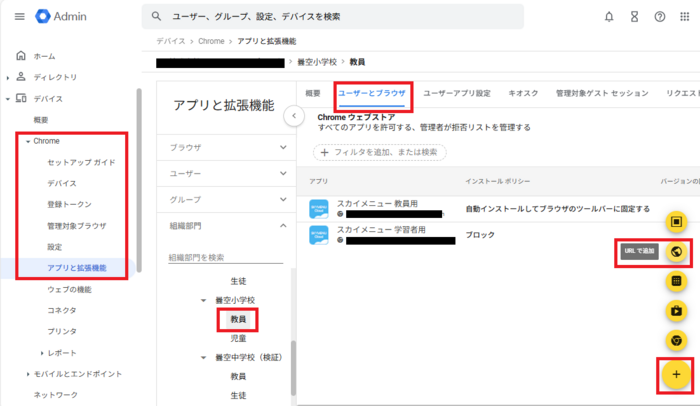Add app from Google Play store
The height and width of the screenshot is (406, 700).
(676, 311)
